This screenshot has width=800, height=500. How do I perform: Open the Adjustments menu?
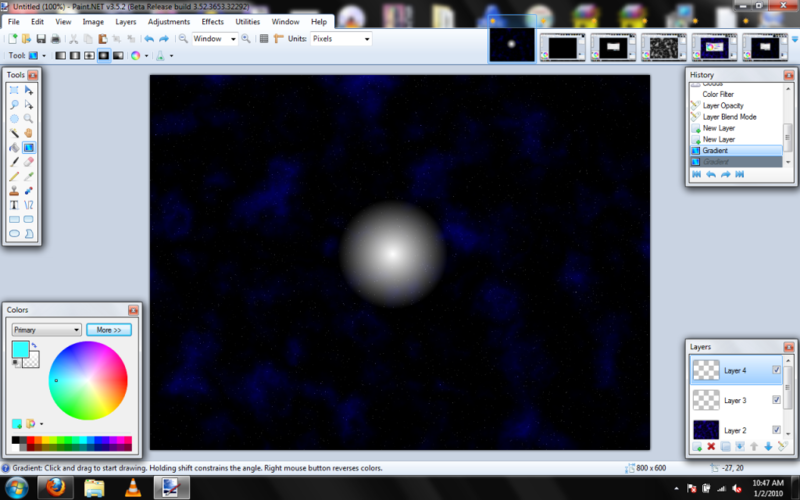pos(169,22)
